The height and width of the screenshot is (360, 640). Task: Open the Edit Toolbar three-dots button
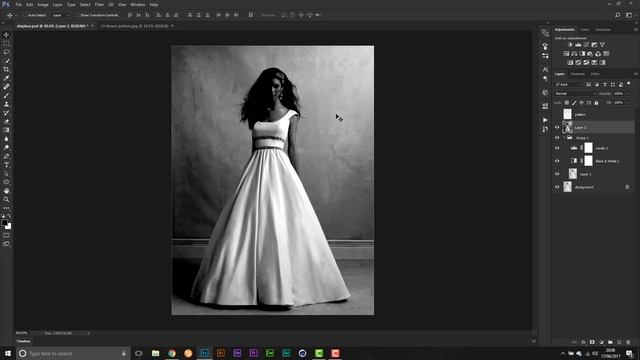(x=6, y=208)
